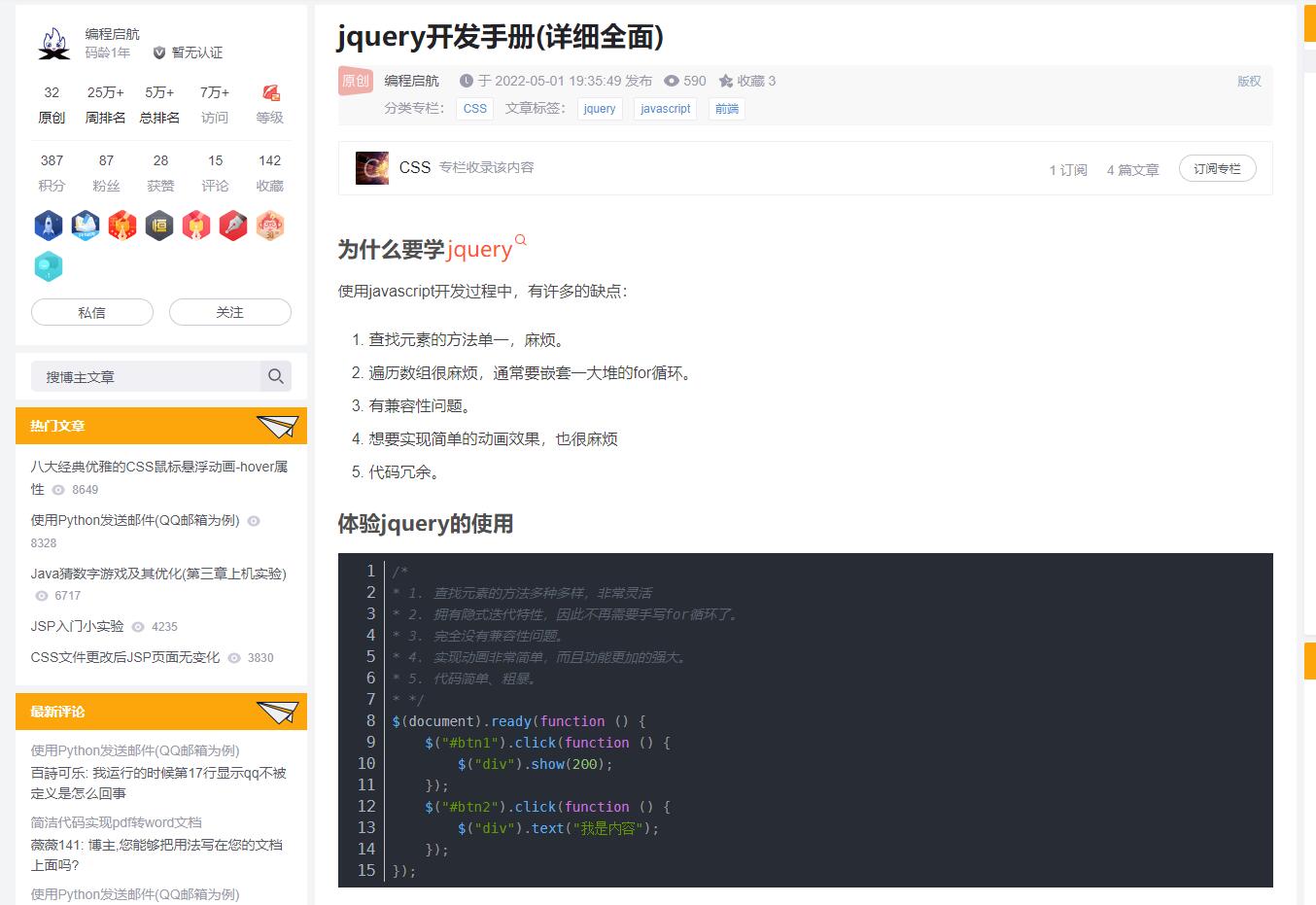The height and width of the screenshot is (905, 1316).
Task: Focus the 搜博主文章 search field
Action: (146, 376)
